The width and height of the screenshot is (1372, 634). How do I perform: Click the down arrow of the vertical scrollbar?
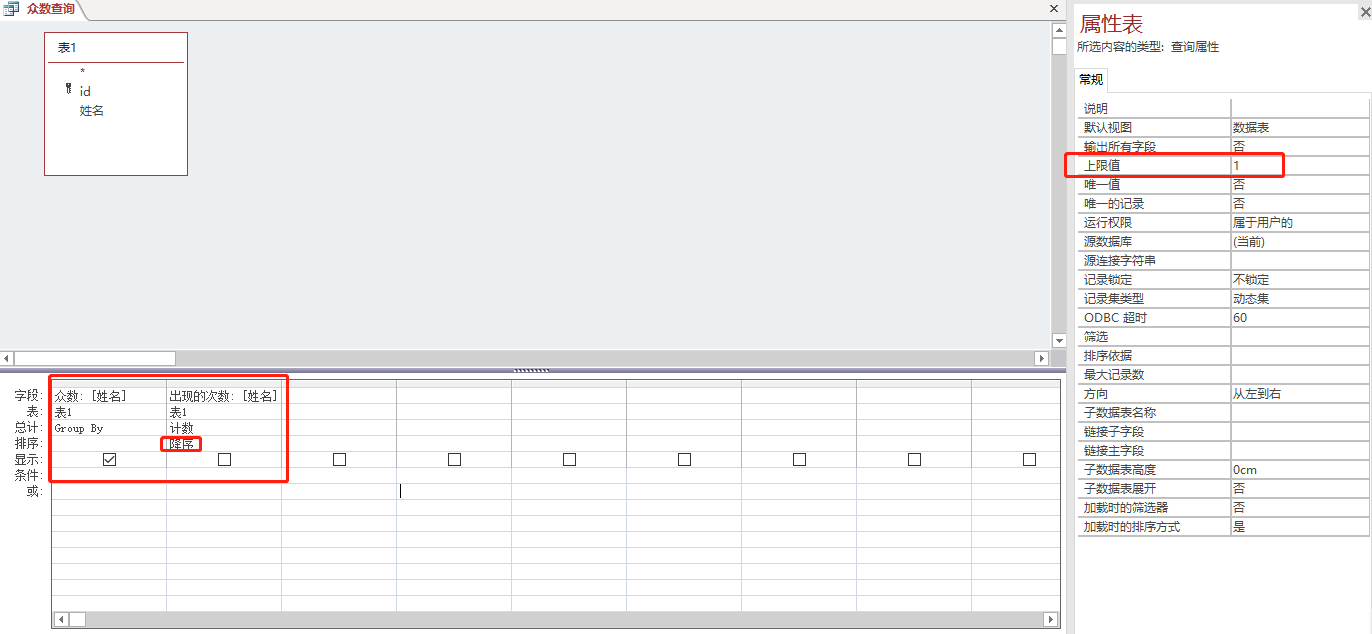pos(1059,341)
